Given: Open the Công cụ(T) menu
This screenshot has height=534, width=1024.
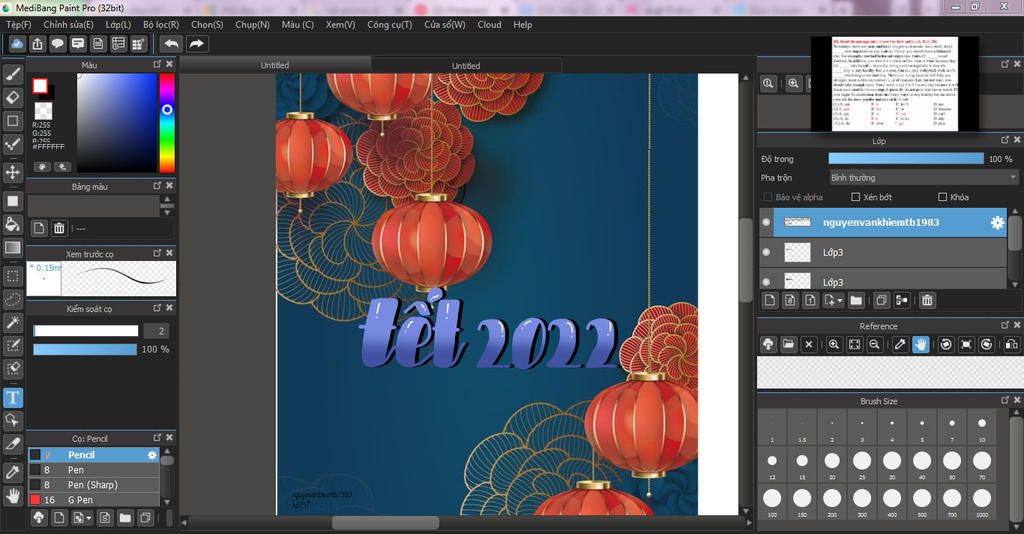Looking at the screenshot, I should click(x=389, y=24).
